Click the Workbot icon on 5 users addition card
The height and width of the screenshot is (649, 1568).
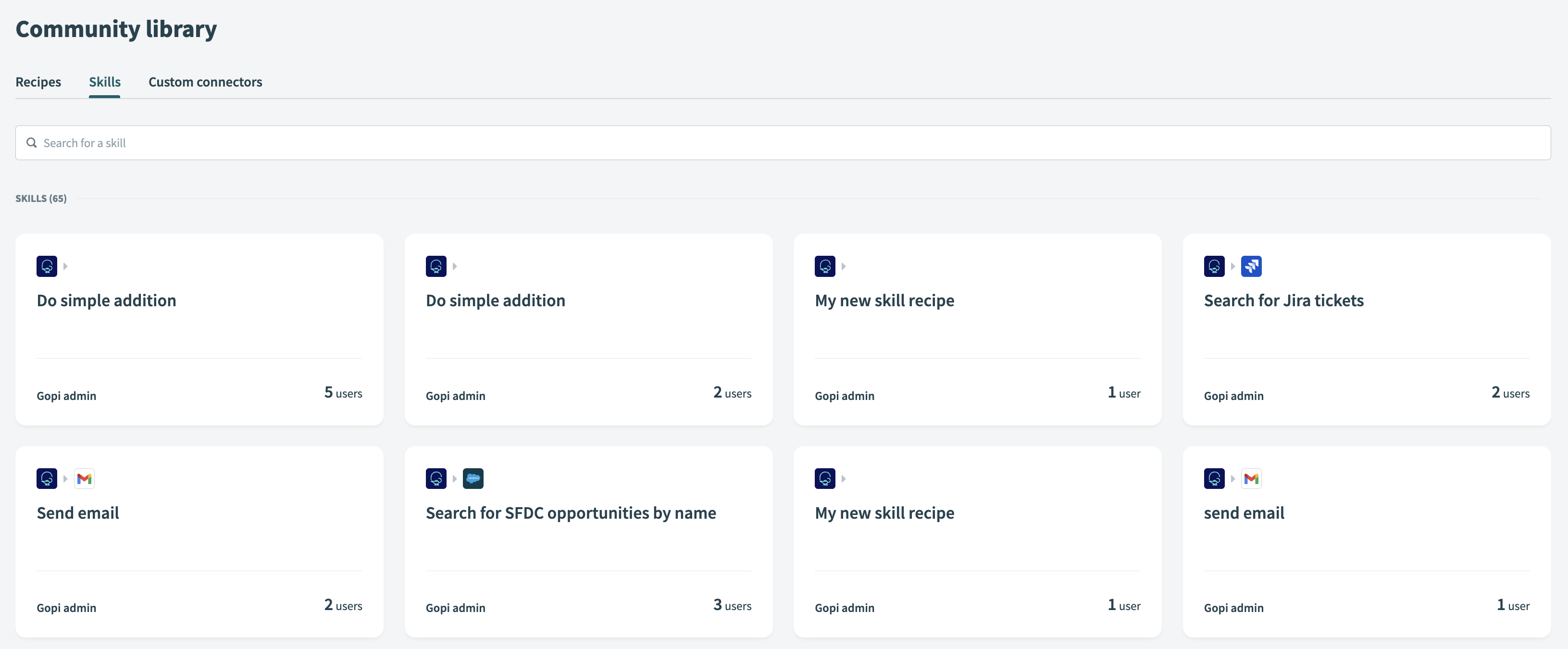click(47, 266)
